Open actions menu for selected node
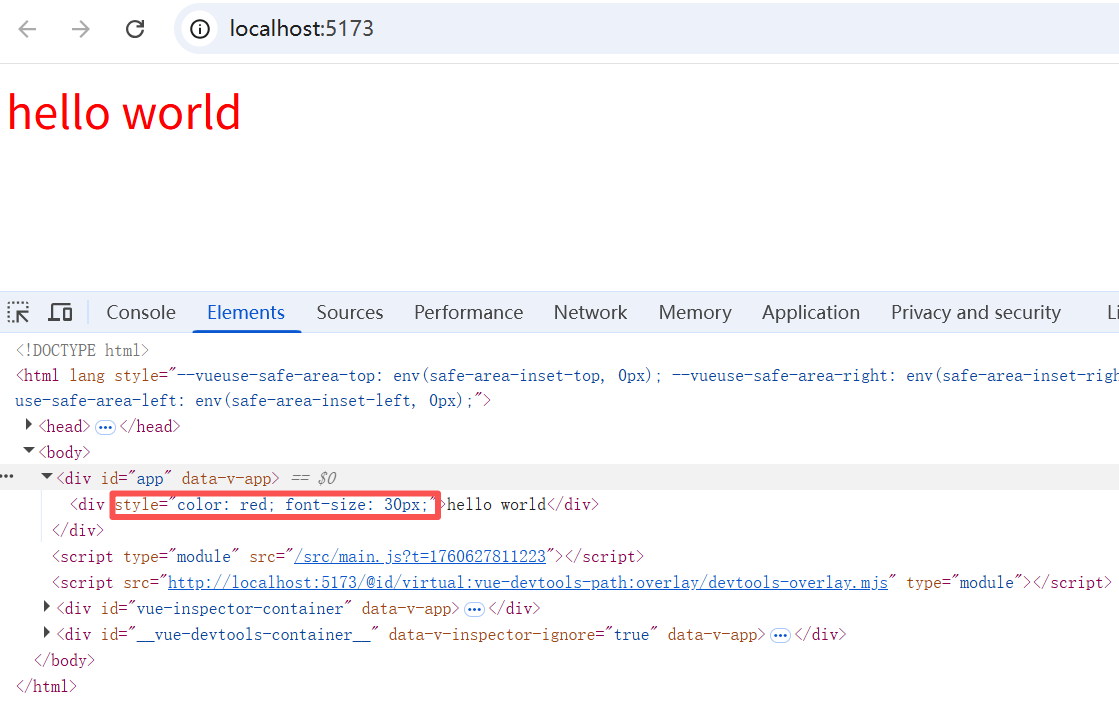 (x=7, y=476)
